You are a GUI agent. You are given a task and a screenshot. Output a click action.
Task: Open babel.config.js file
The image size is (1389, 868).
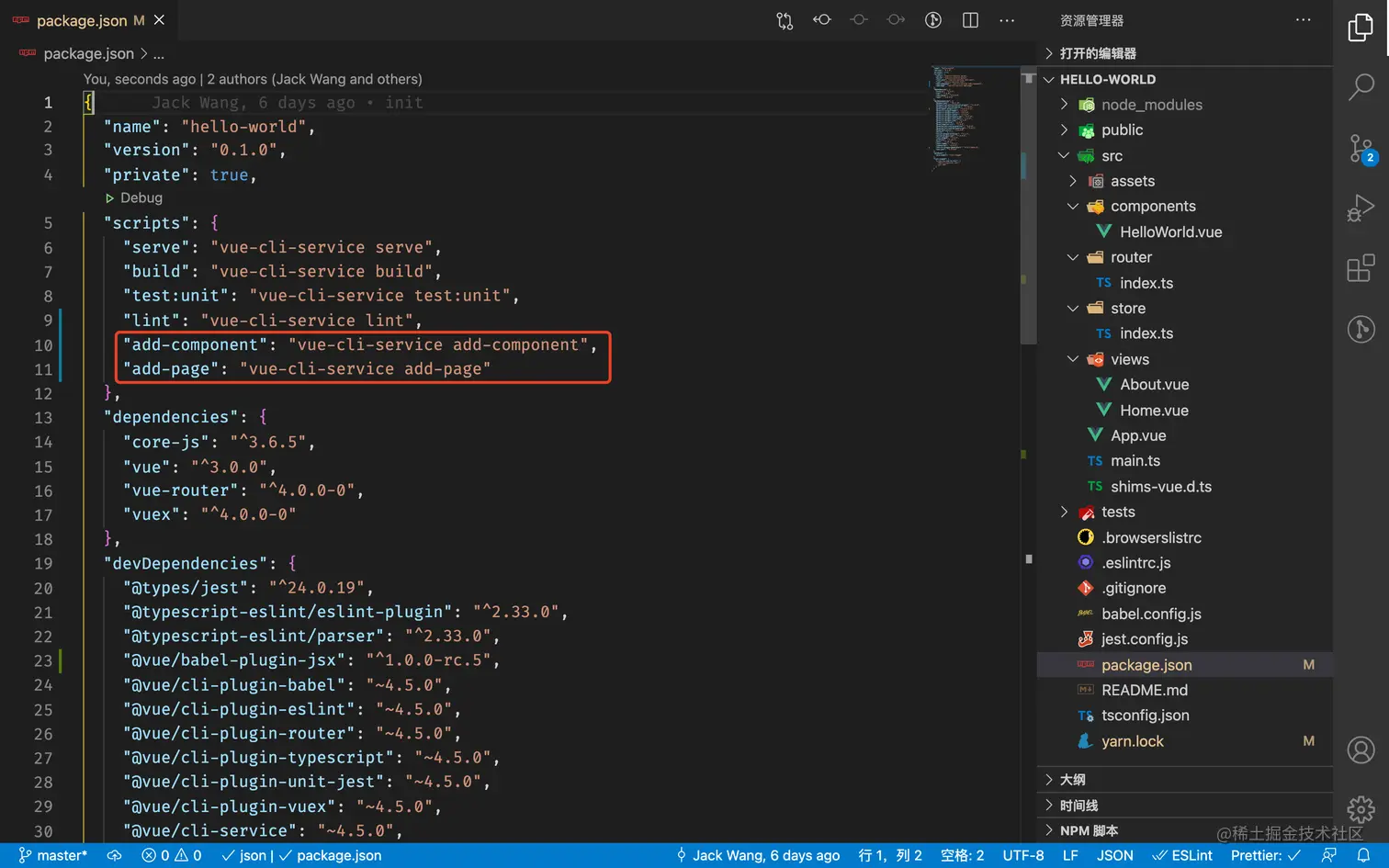click(1185, 614)
